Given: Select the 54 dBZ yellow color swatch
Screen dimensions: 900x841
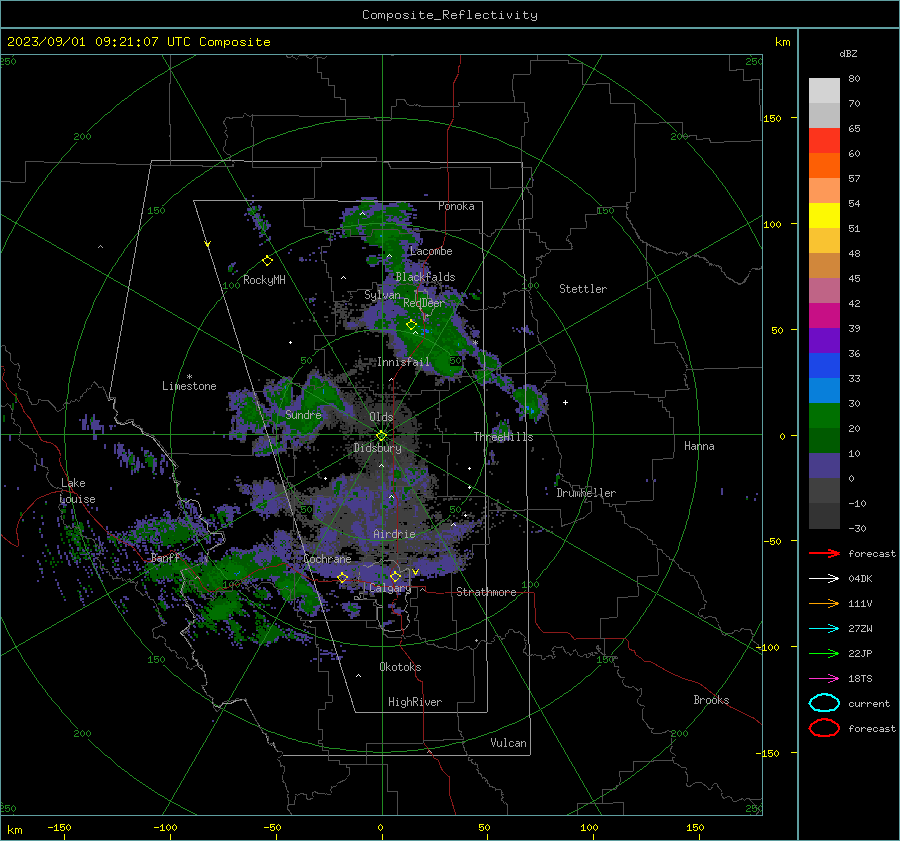Looking at the screenshot, I should pyautogui.click(x=824, y=215).
